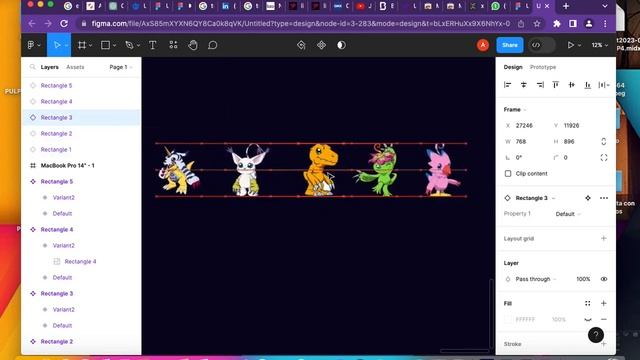This screenshot has width=640, height=360.
Task: Bookmark this page with star icon
Action: (x=537, y=24)
